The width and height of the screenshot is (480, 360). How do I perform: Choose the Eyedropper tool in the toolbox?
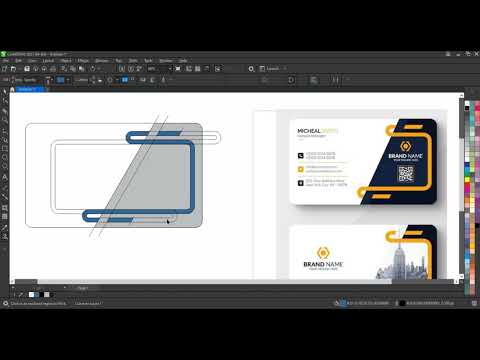pyautogui.click(x=5, y=228)
